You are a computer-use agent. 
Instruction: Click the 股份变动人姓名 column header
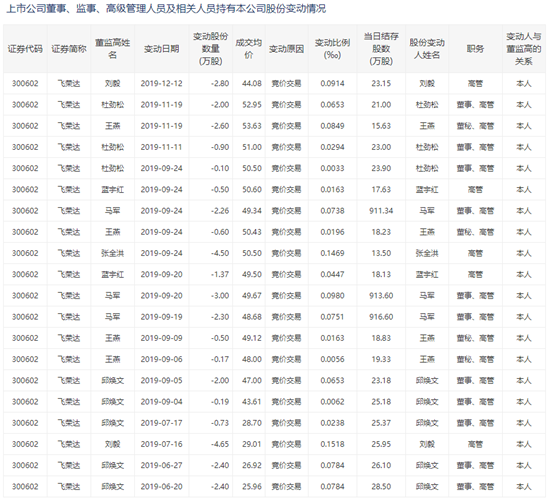(x=427, y=49)
